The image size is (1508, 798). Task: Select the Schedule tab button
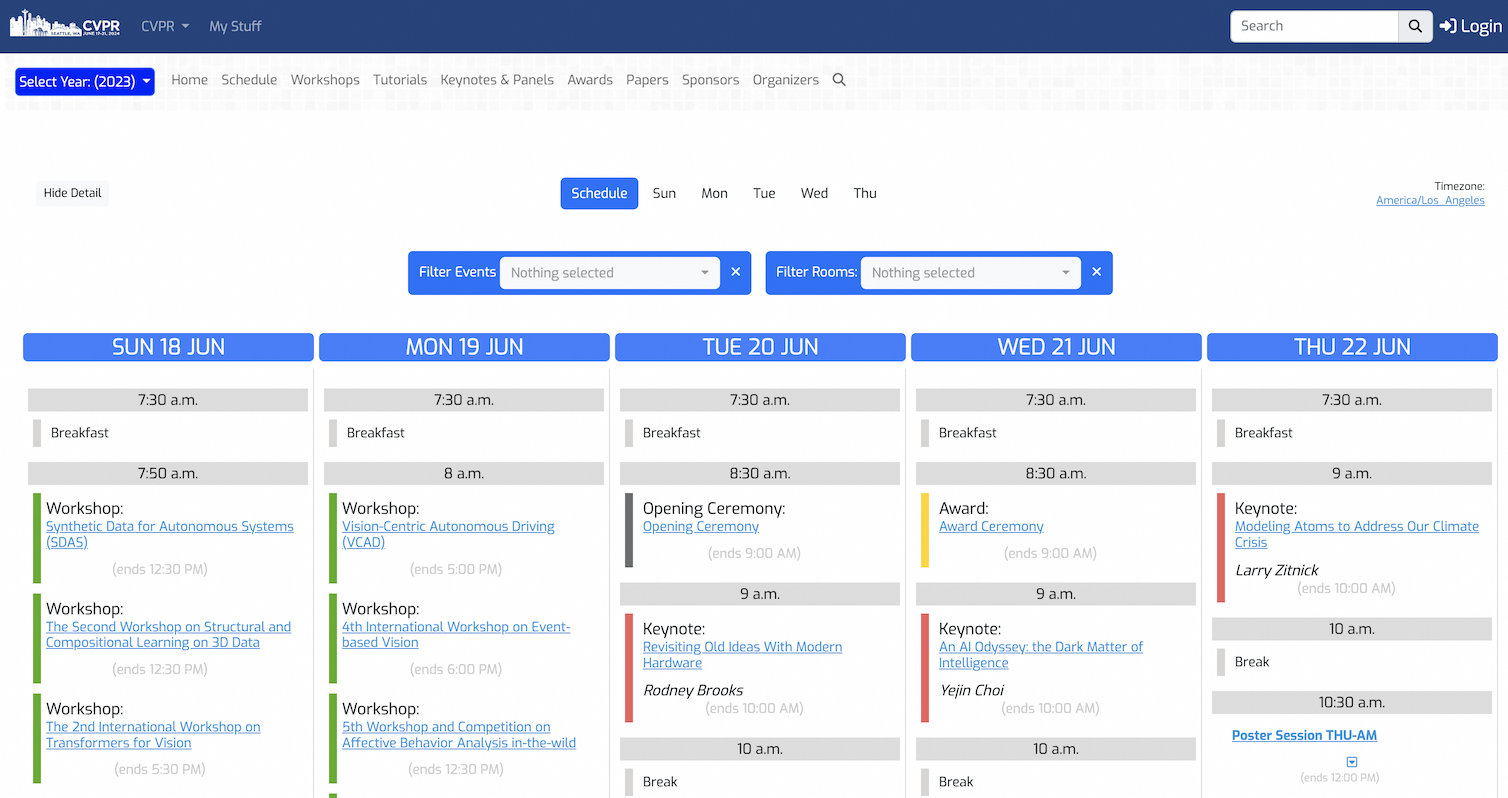pyautogui.click(x=599, y=193)
